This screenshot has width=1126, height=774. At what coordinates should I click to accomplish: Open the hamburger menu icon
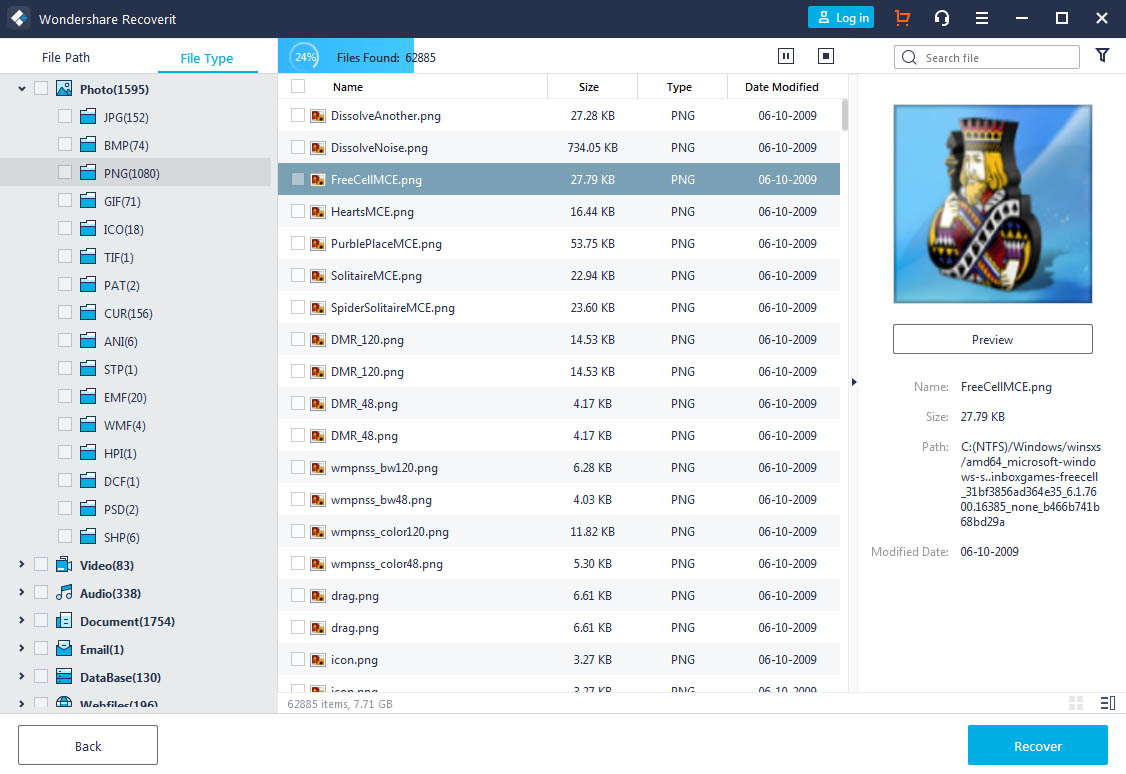[x=982, y=19]
